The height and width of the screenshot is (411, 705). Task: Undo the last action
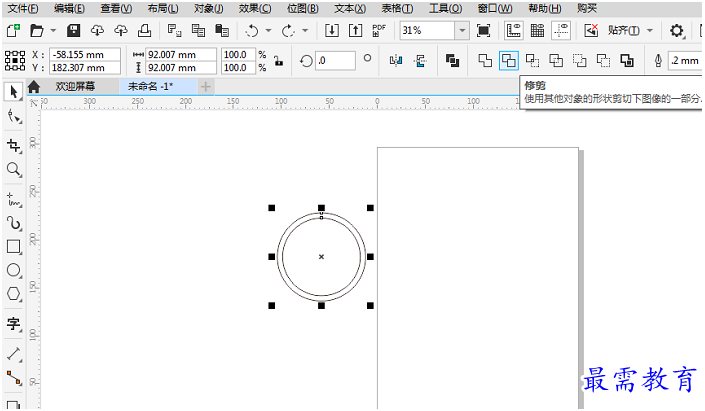(252, 31)
